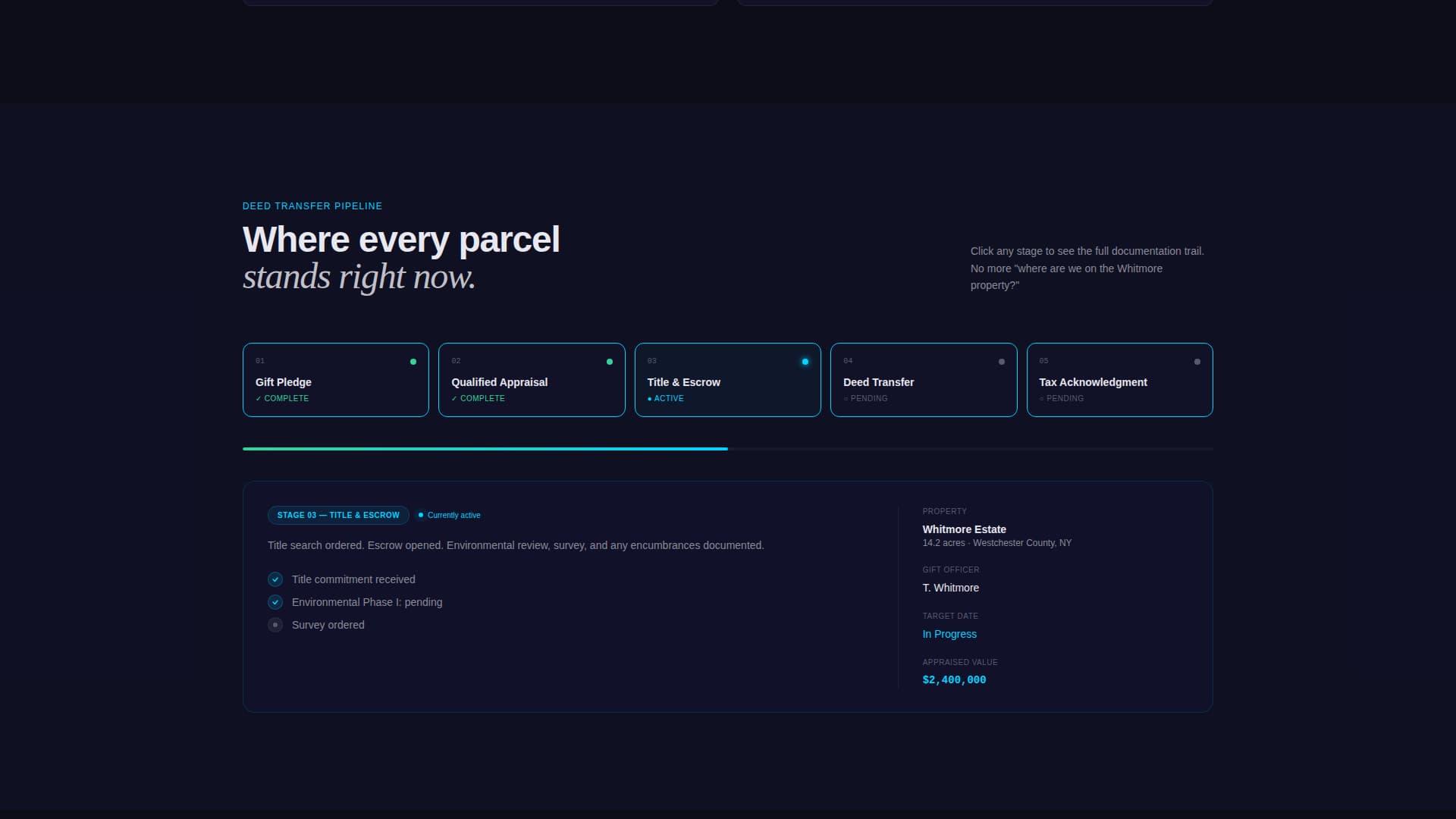
Task: Click the Title commitment received text
Action: pyautogui.click(x=353, y=579)
